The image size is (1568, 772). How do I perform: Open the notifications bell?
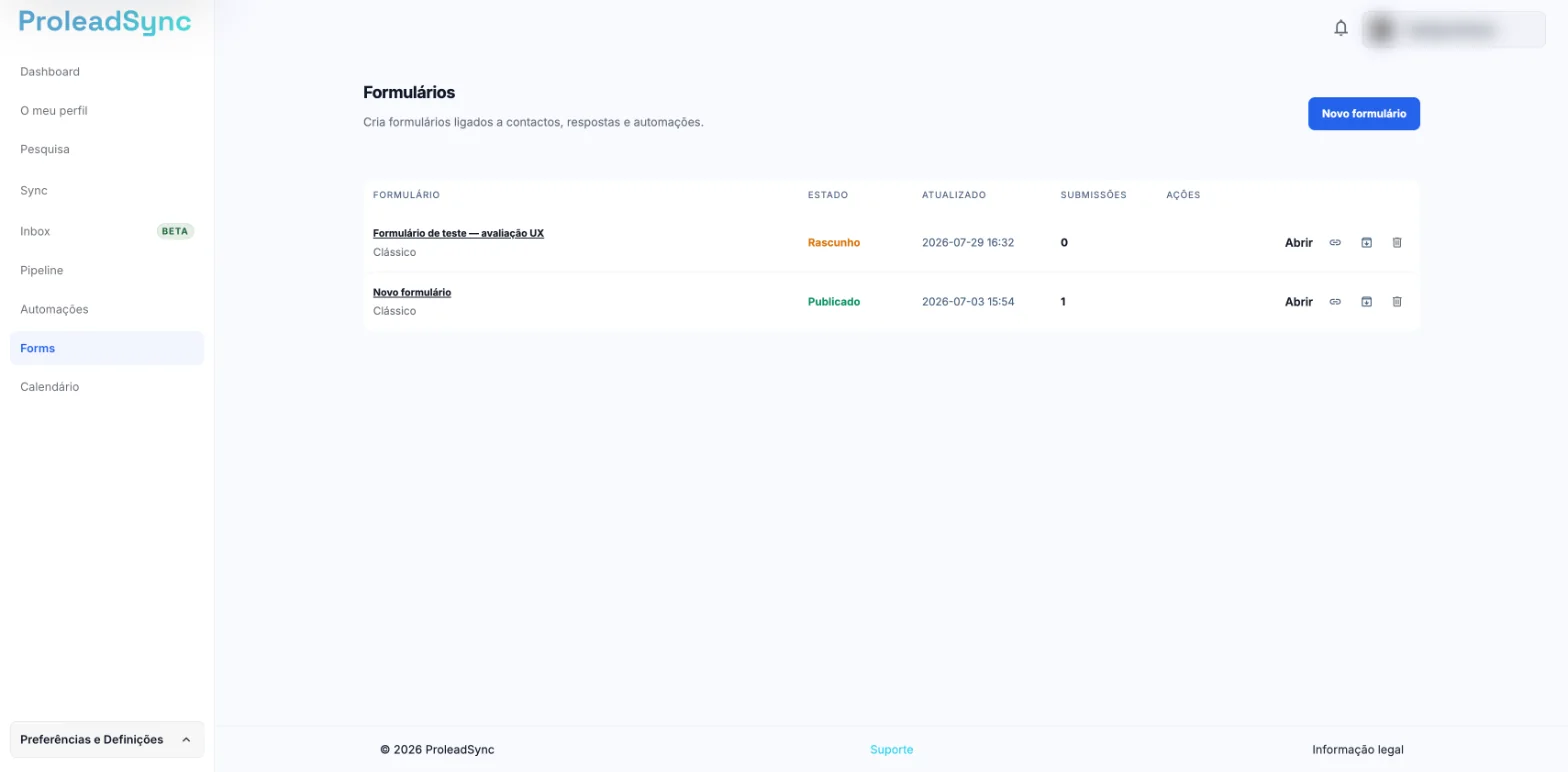tap(1341, 29)
